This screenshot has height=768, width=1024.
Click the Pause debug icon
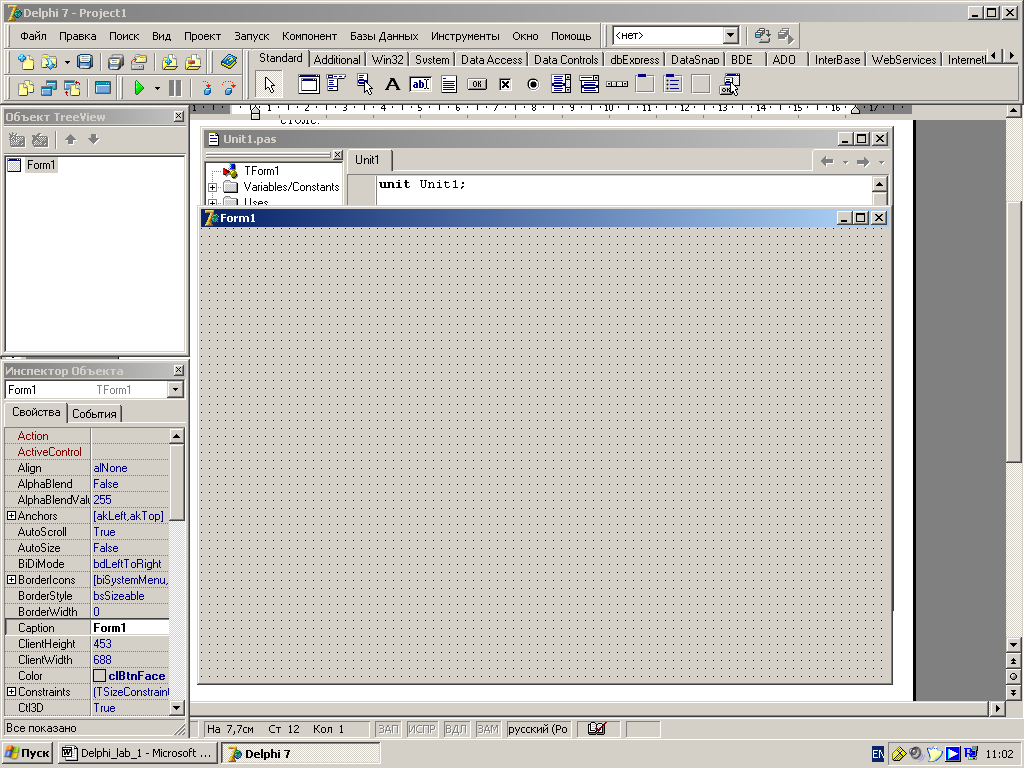[x=175, y=87]
